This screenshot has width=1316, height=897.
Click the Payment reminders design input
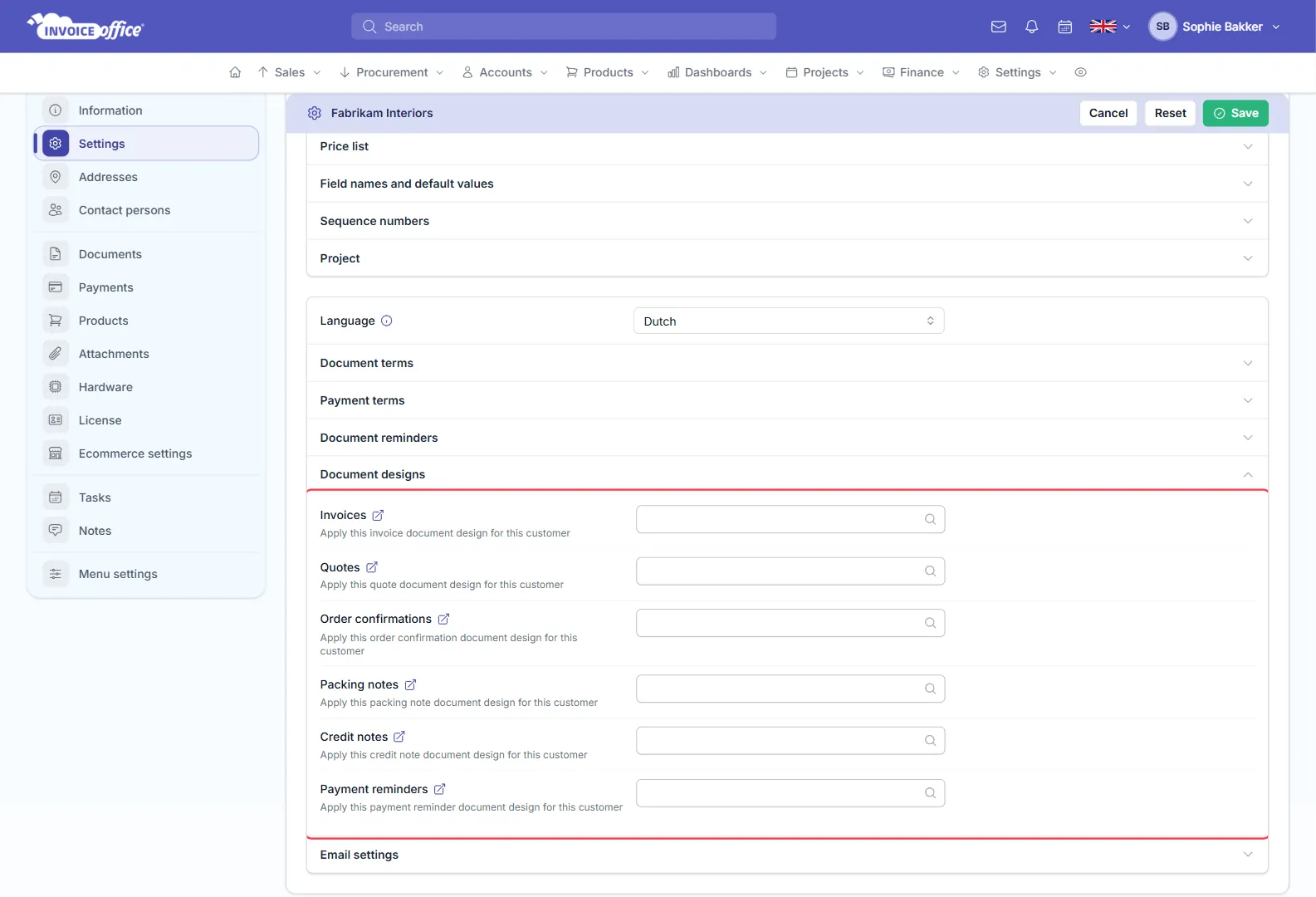pos(790,793)
